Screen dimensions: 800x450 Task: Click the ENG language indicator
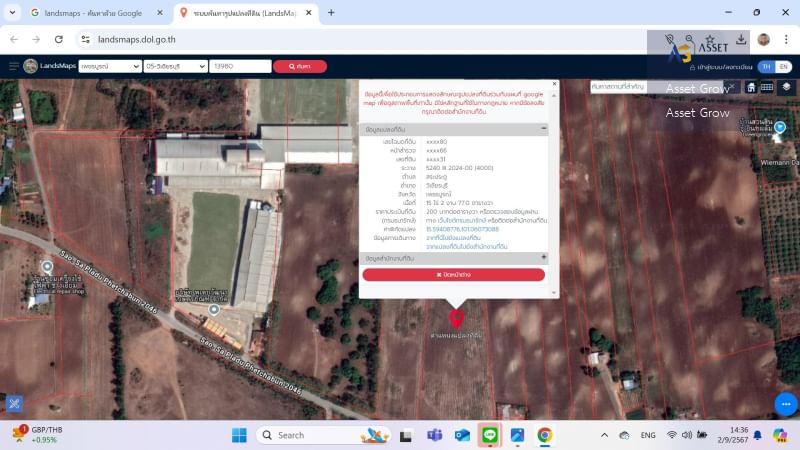point(648,435)
